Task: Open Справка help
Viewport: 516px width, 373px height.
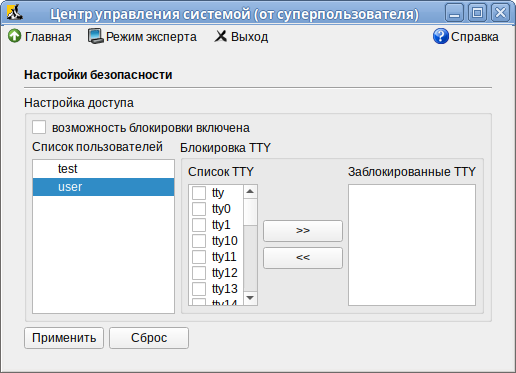Action: pyautogui.click(x=466, y=36)
